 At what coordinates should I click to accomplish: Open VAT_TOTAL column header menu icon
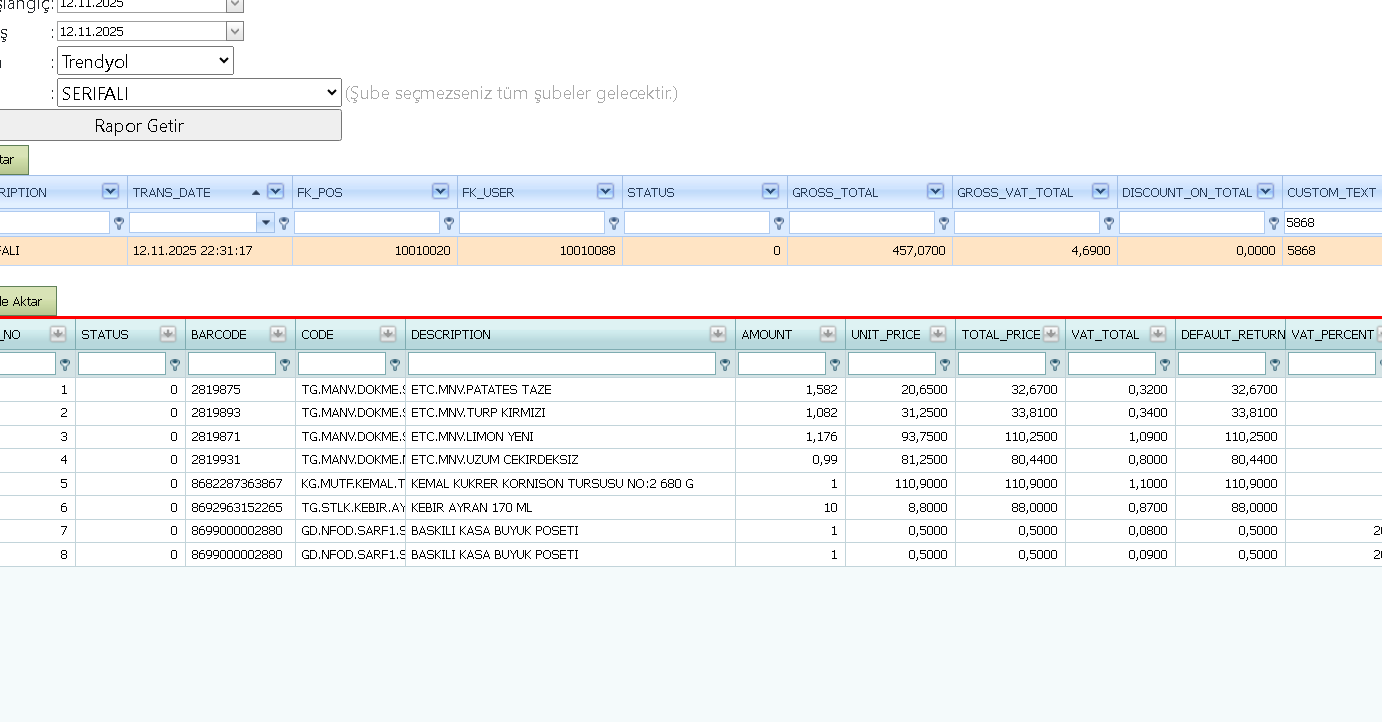pyautogui.click(x=1157, y=334)
